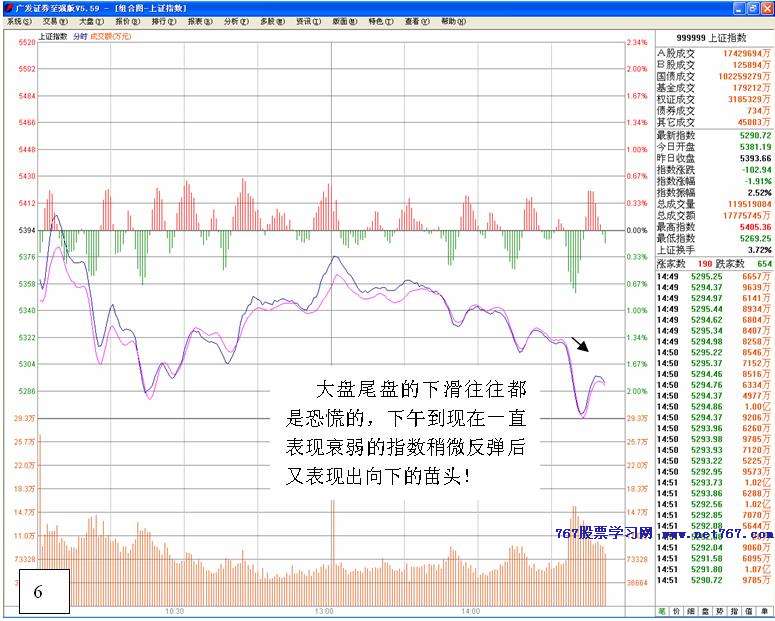This screenshot has width=775, height=621.
Task: Click the tall volume bar at 13:00
Action: 333,553
